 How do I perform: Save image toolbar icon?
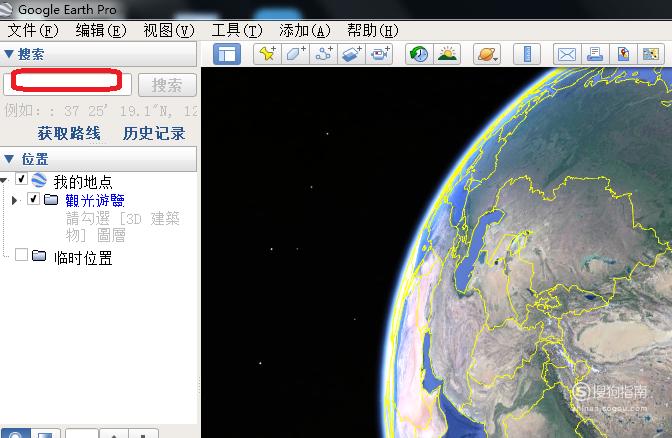point(623,54)
